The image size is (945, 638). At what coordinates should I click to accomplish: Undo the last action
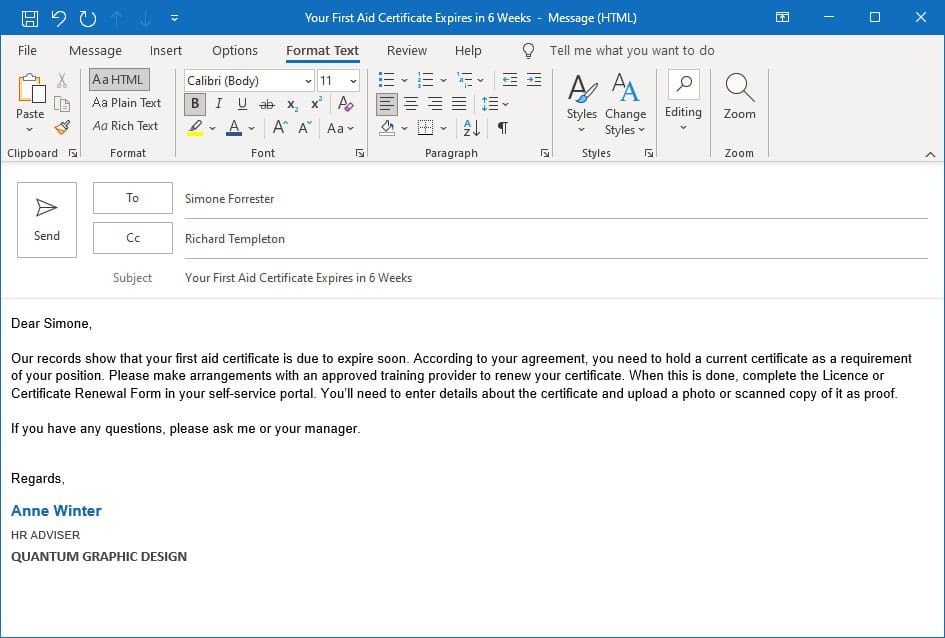pos(58,18)
